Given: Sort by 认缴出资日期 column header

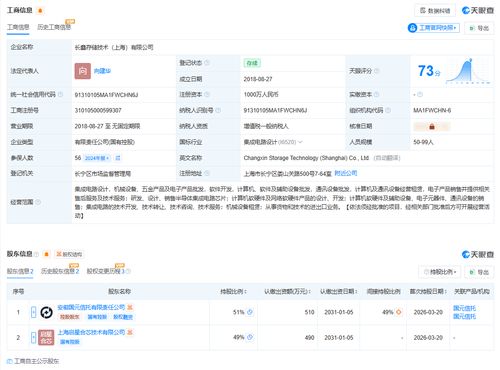Looking at the screenshot, I should coord(339,292).
